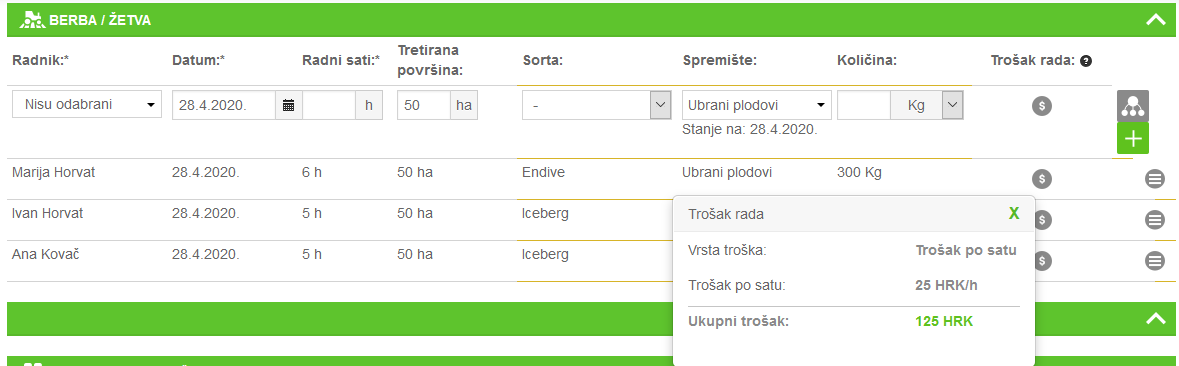The width and height of the screenshot is (1179, 366).
Task: Collapse the second green section chevron
Action: coord(1155,319)
